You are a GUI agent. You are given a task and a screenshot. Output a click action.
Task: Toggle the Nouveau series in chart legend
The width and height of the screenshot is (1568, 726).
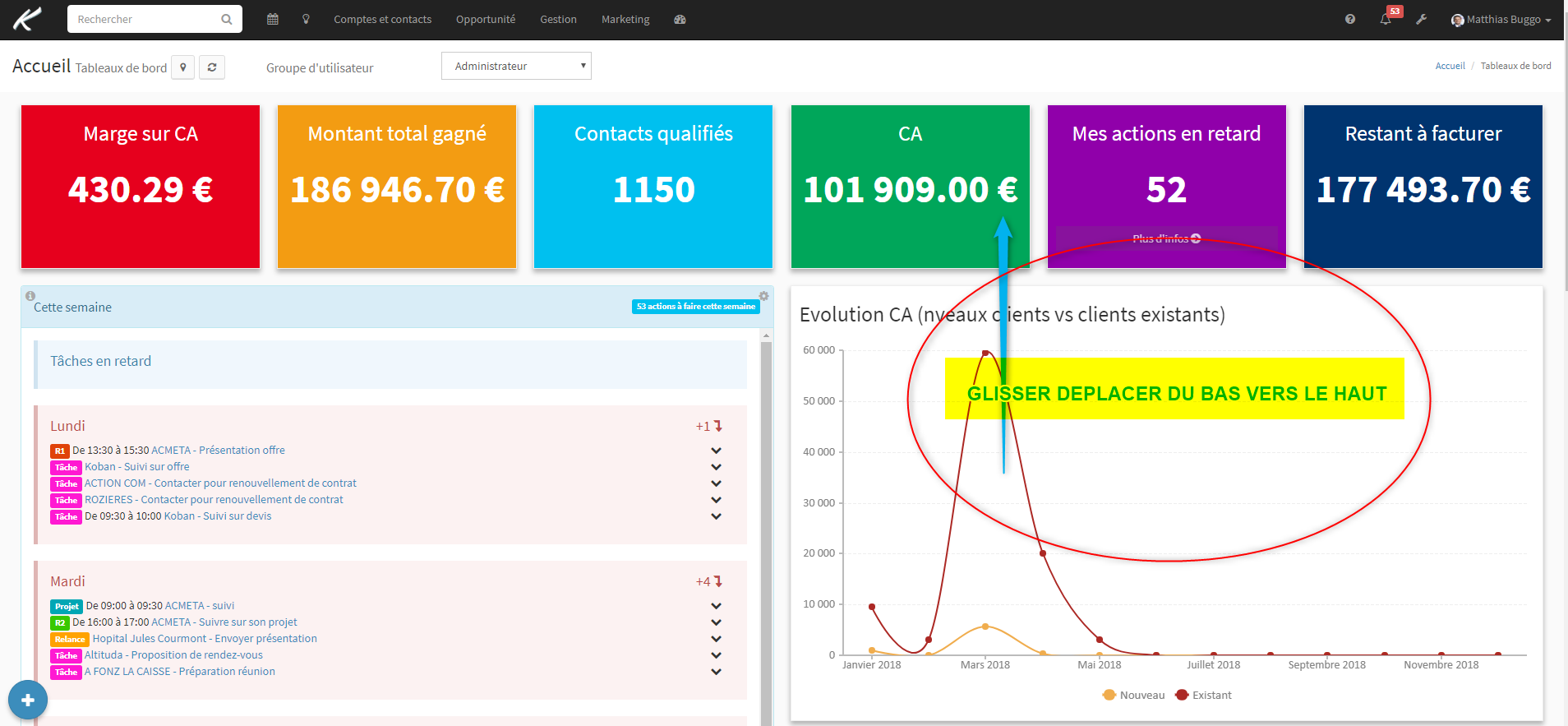coord(1134,695)
